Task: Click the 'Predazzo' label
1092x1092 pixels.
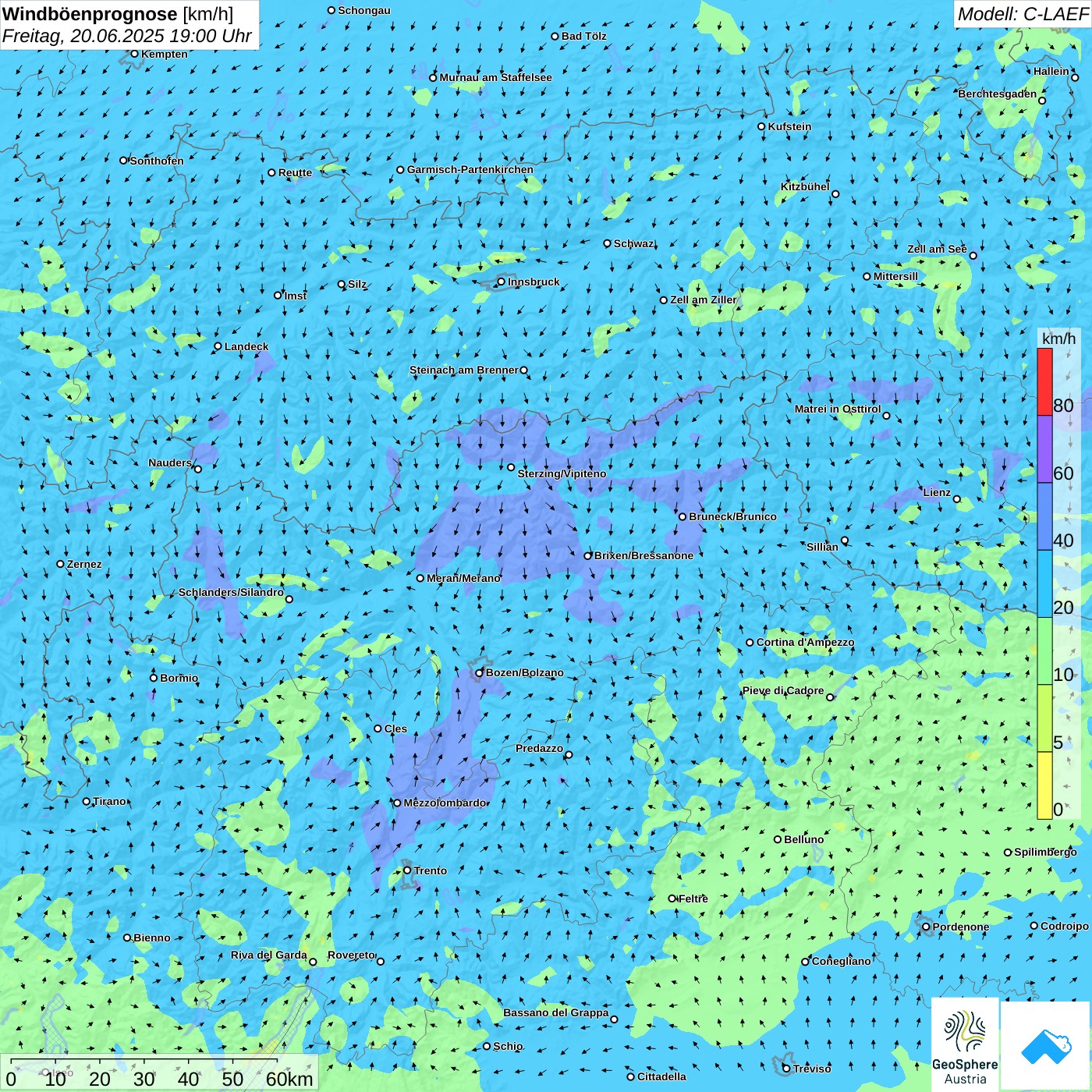Action: pyautogui.click(x=539, y=748)
